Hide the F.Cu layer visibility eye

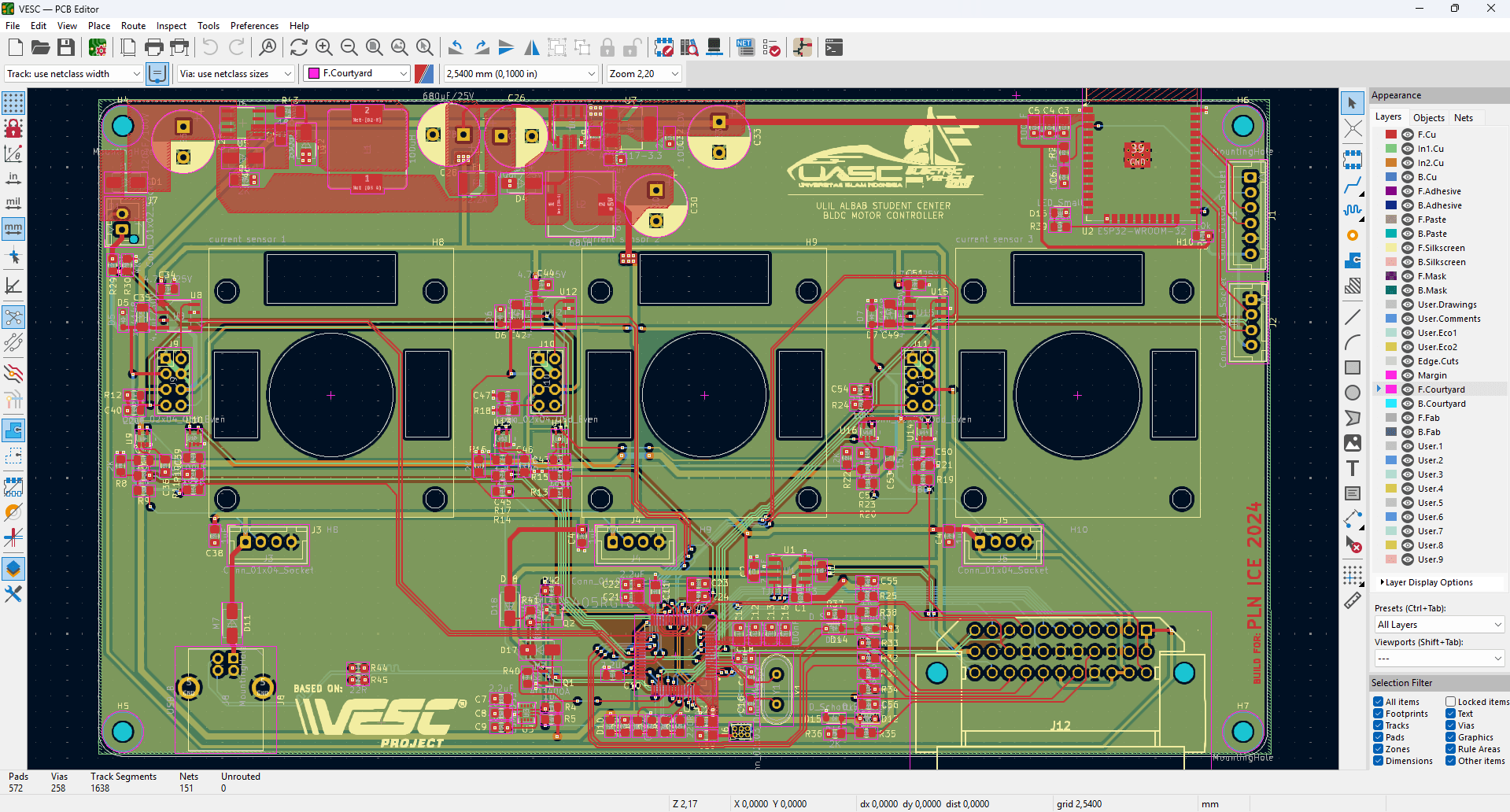1408,135
